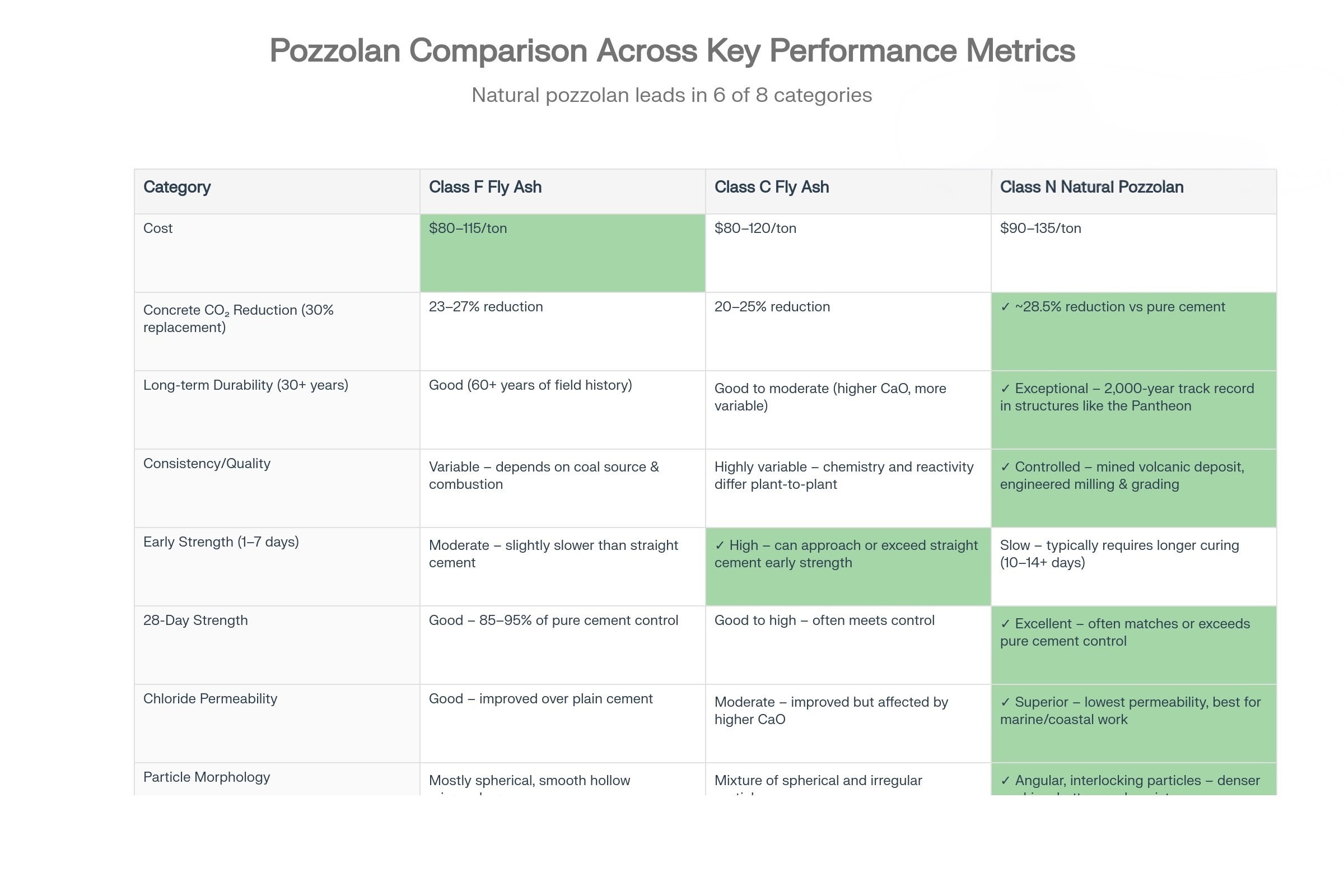This screenshot has width=1344, height=896.
Task: Click the checkmark before Exceptional durability text
Action: (x=1005, y=389)
